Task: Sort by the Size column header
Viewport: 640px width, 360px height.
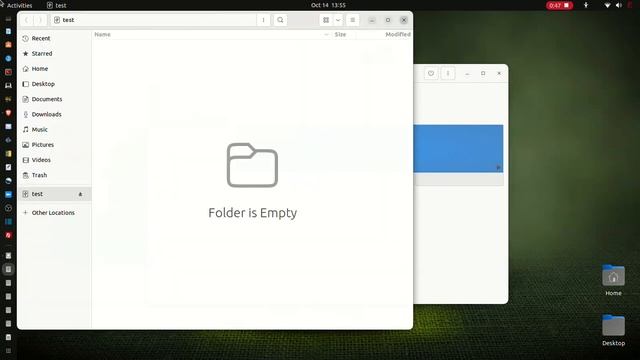Action: [340, 35]
